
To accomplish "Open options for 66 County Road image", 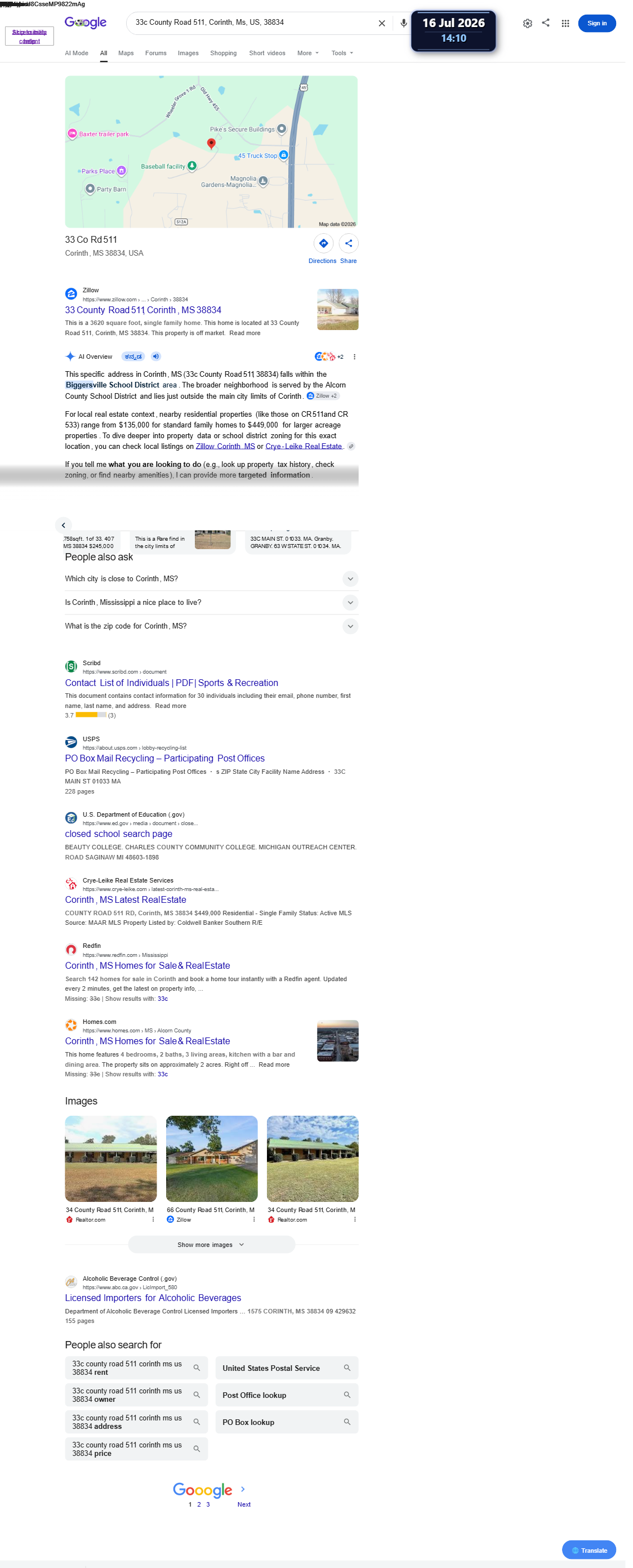I will point(254,1219).
